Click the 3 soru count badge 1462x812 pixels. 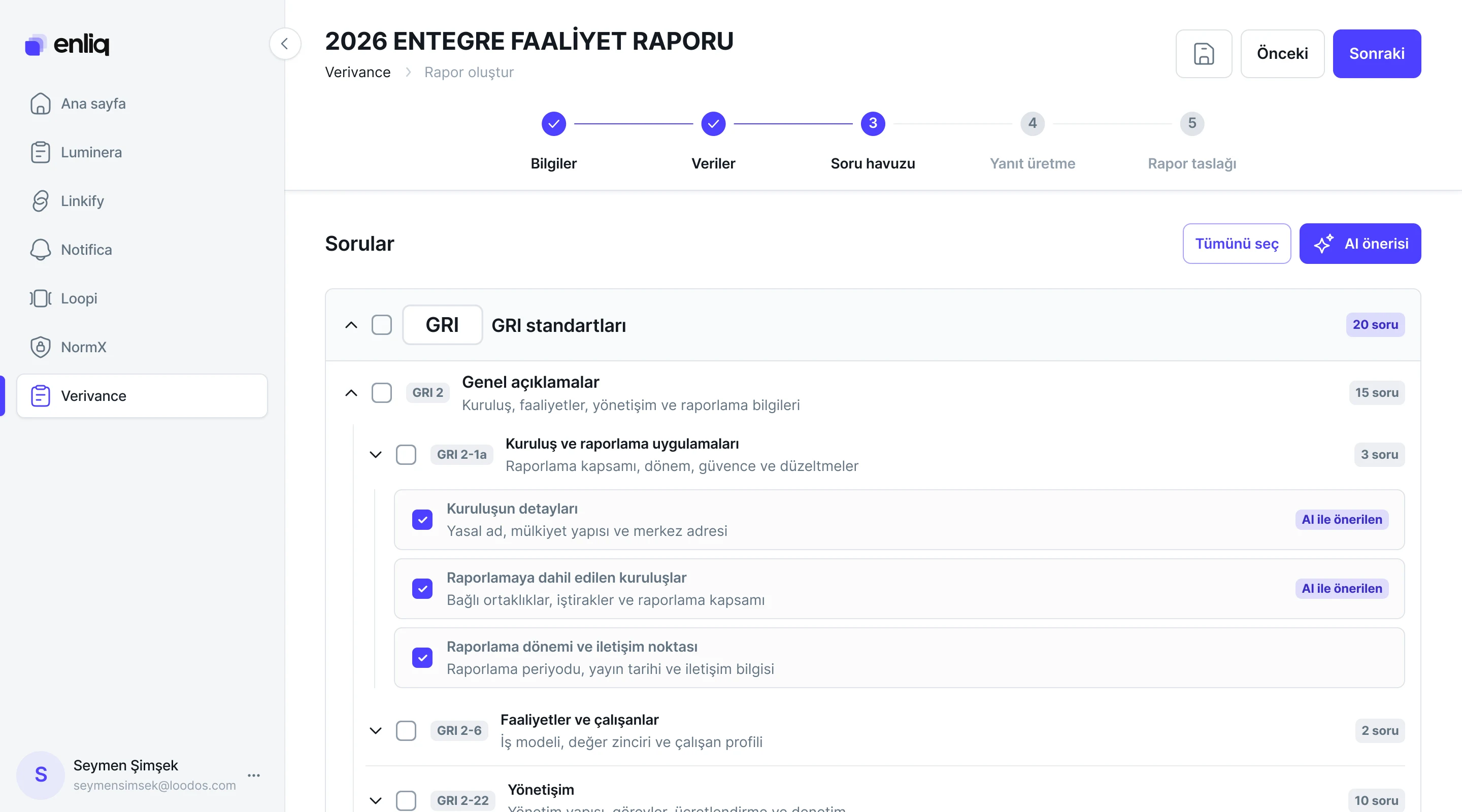(x=1380, y=455)
